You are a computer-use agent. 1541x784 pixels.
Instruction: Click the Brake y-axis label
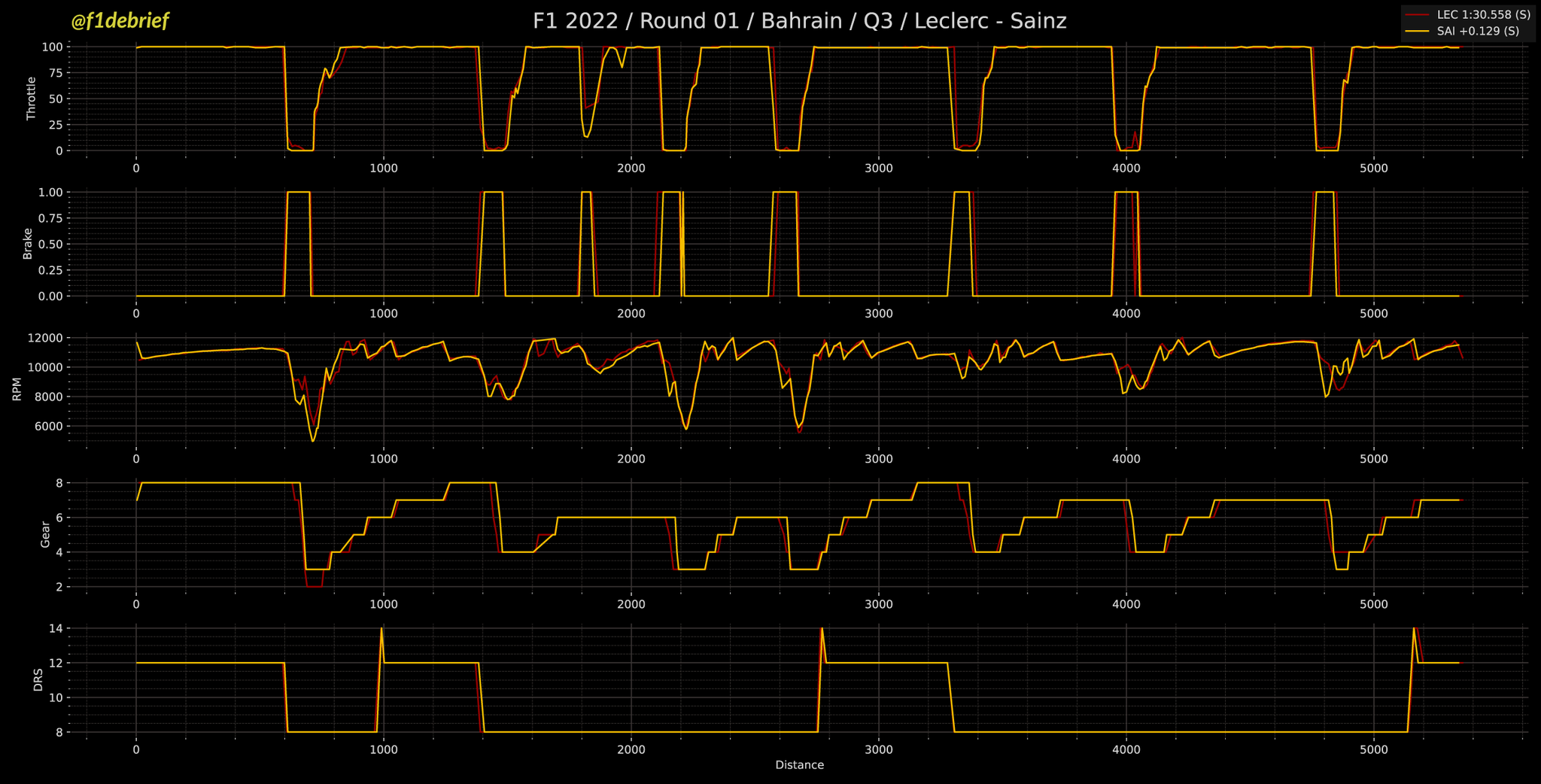click(28, 244)
